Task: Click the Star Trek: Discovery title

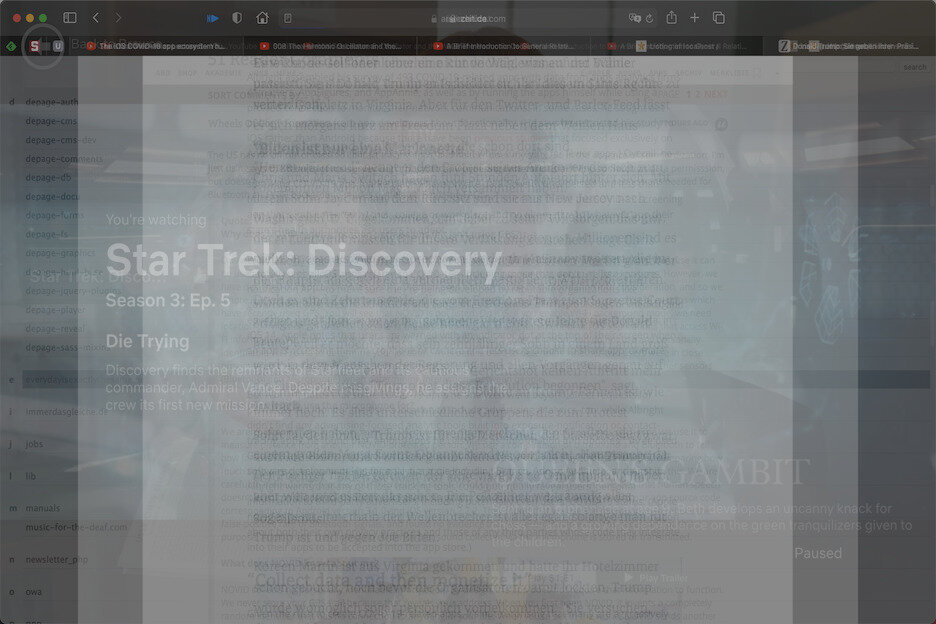Action: coord(304,261)
